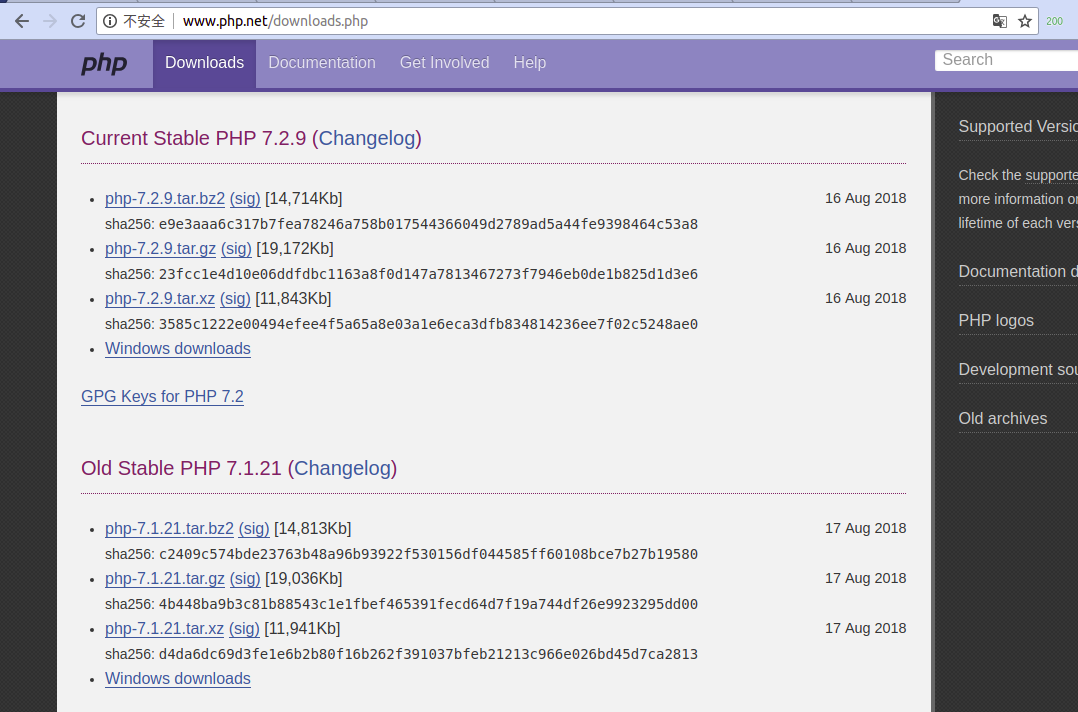Open GPG Keys for PHP 7.2
This screenshot has height=712, width=1078.
162,397
